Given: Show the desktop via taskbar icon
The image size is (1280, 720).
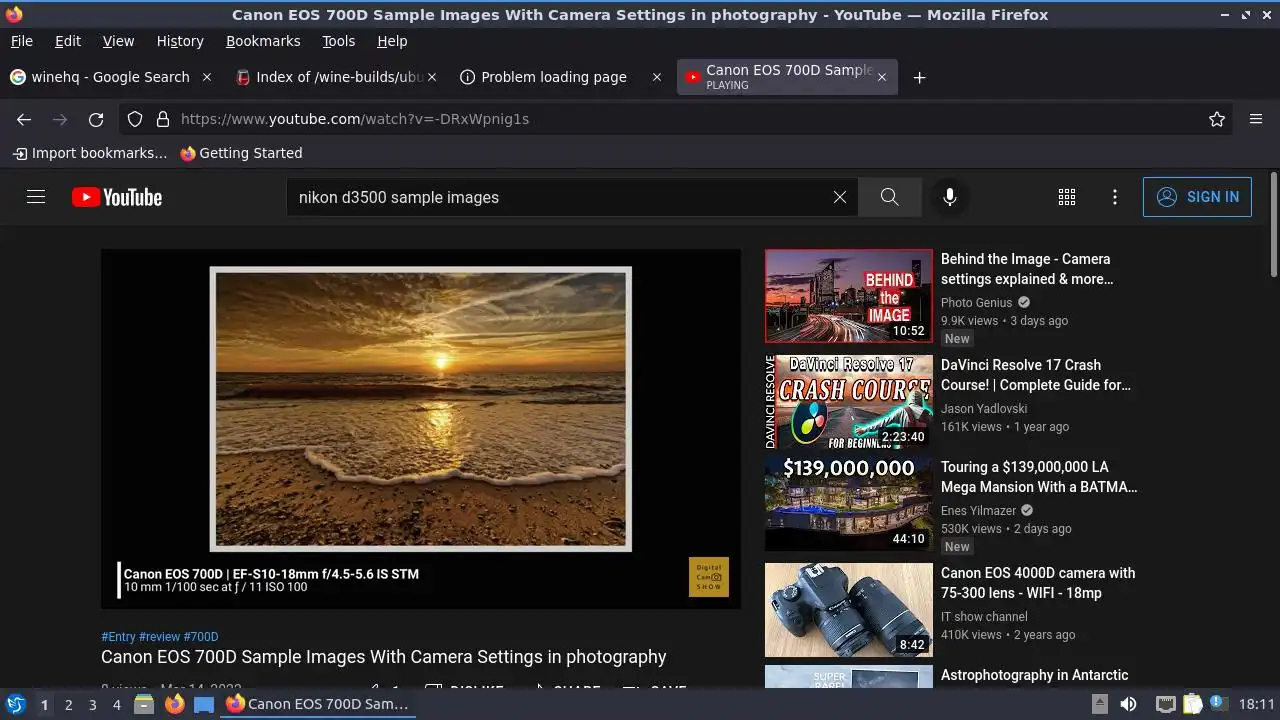Looking at the screenshot, I should (x=204, y=704).
